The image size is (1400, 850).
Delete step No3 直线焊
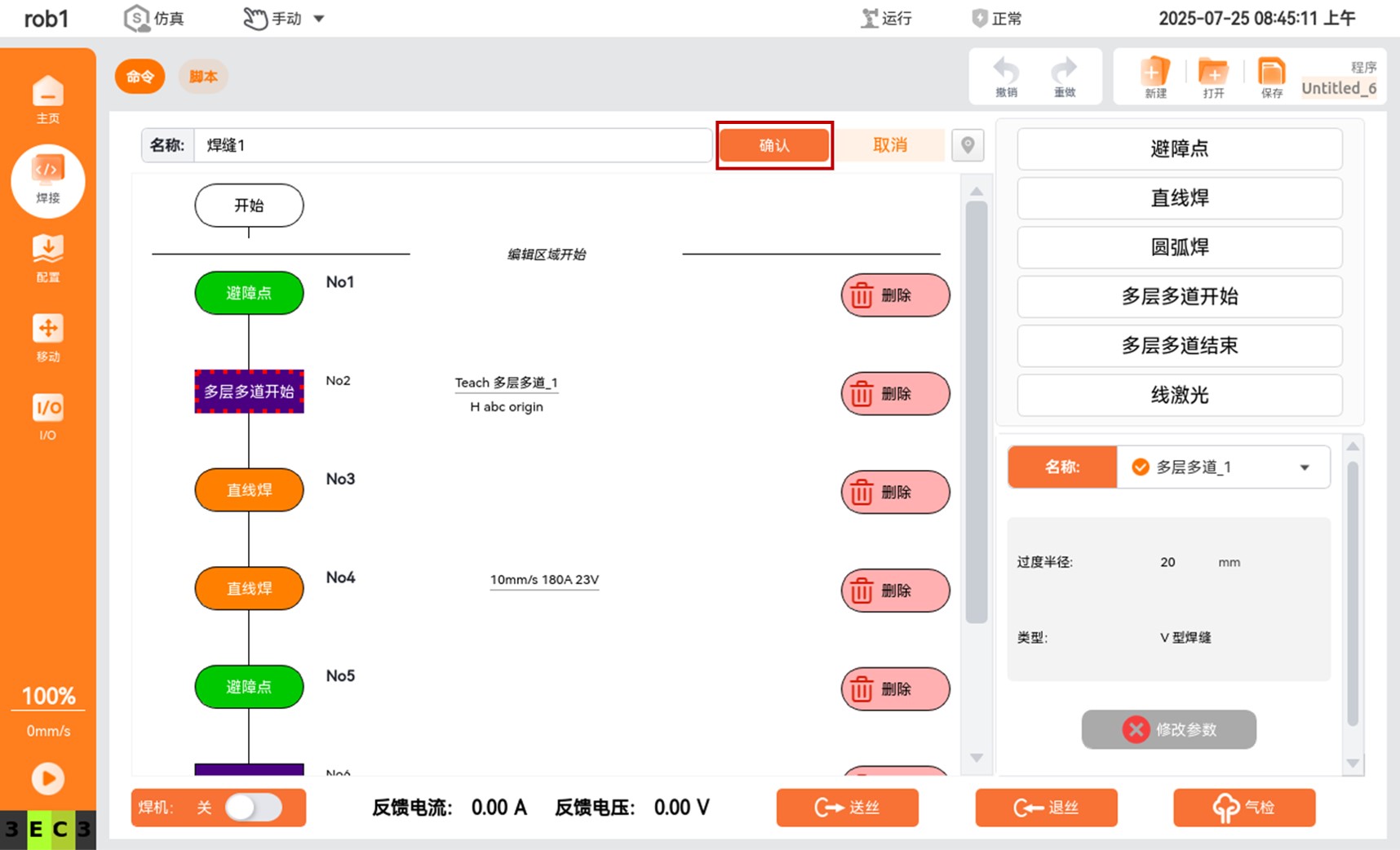click(895, 492)
